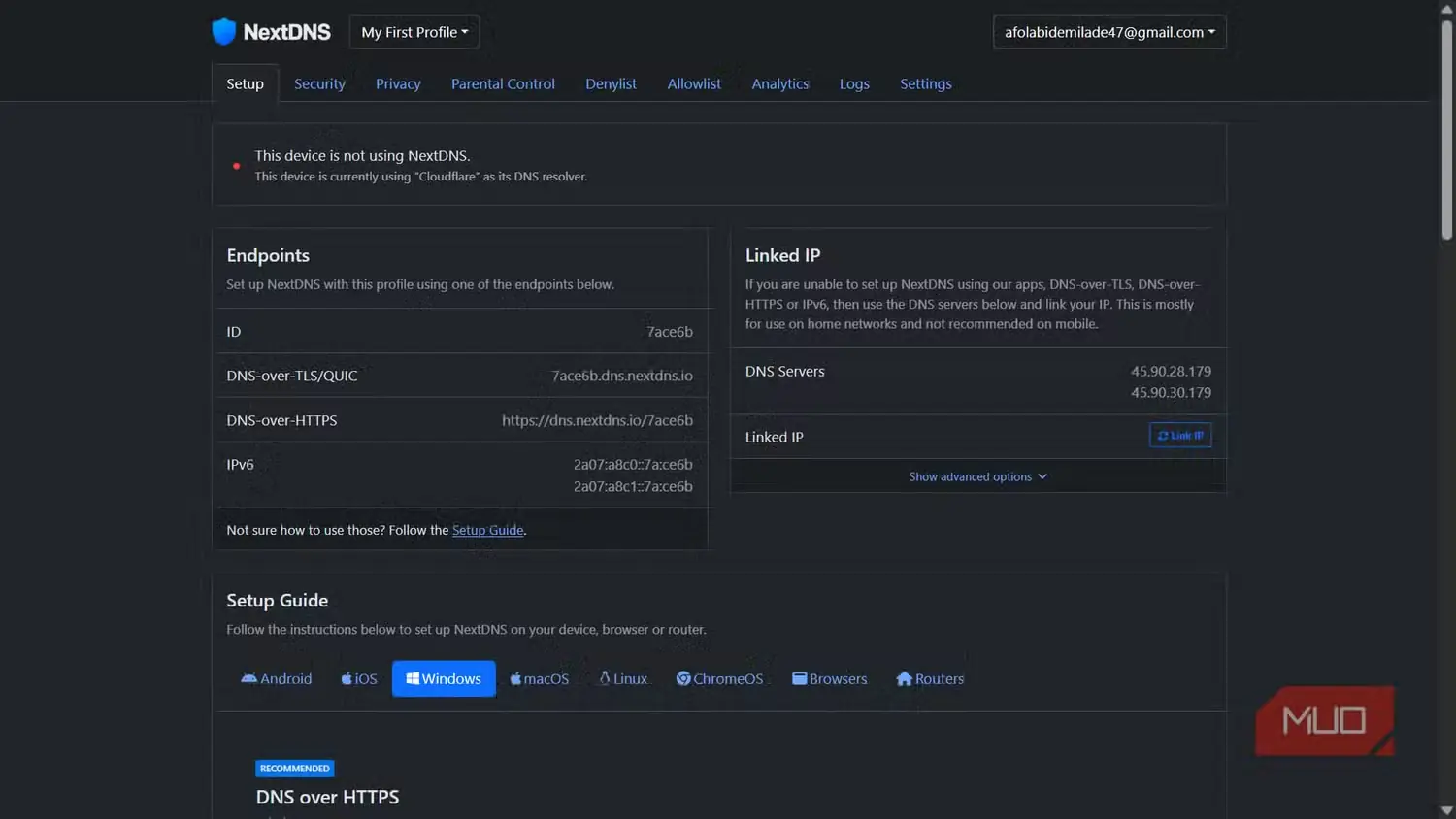Screen dimensions: 1456x819
Task: Click the RECOMMENDED badge
Action: [295, 769]
